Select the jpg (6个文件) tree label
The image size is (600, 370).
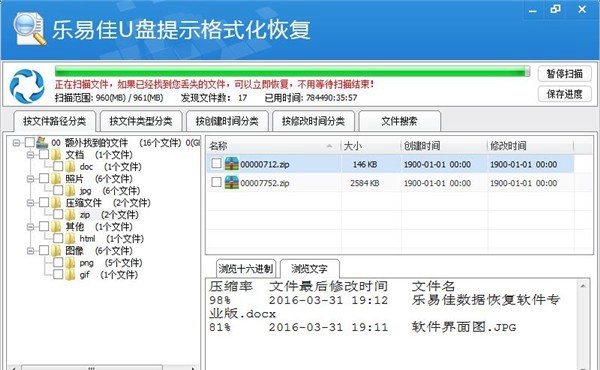[x=109, y=191]
